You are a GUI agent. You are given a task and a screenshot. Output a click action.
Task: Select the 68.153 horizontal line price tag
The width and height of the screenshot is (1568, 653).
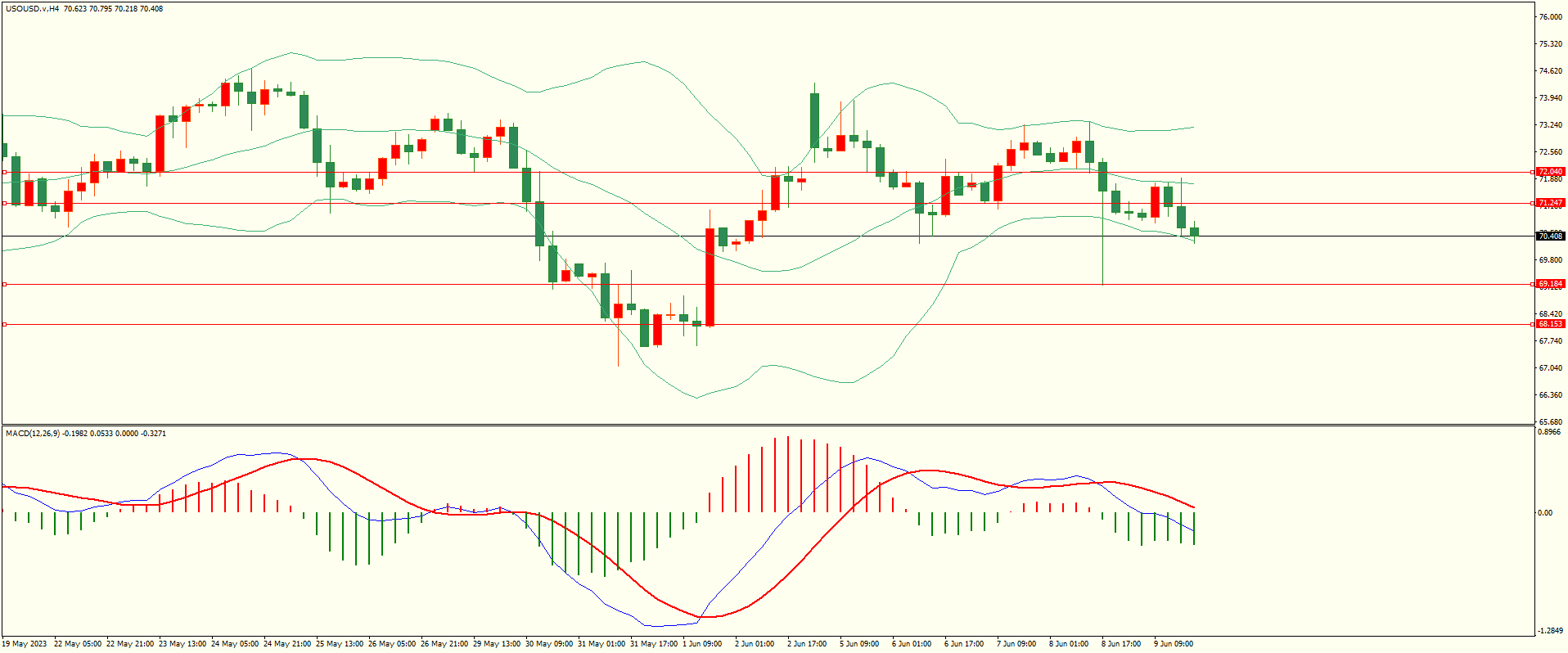click(1550, 324)
